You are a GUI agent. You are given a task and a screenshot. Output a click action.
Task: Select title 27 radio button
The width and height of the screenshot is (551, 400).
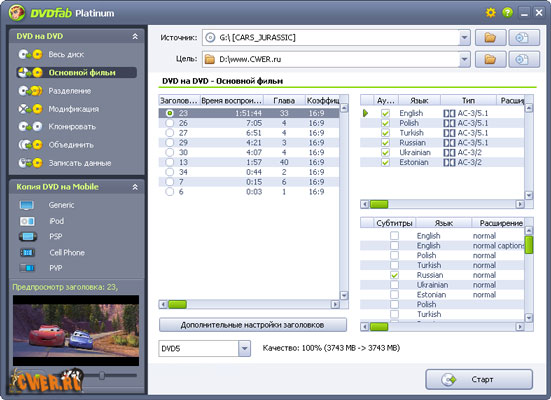(170, 133)
